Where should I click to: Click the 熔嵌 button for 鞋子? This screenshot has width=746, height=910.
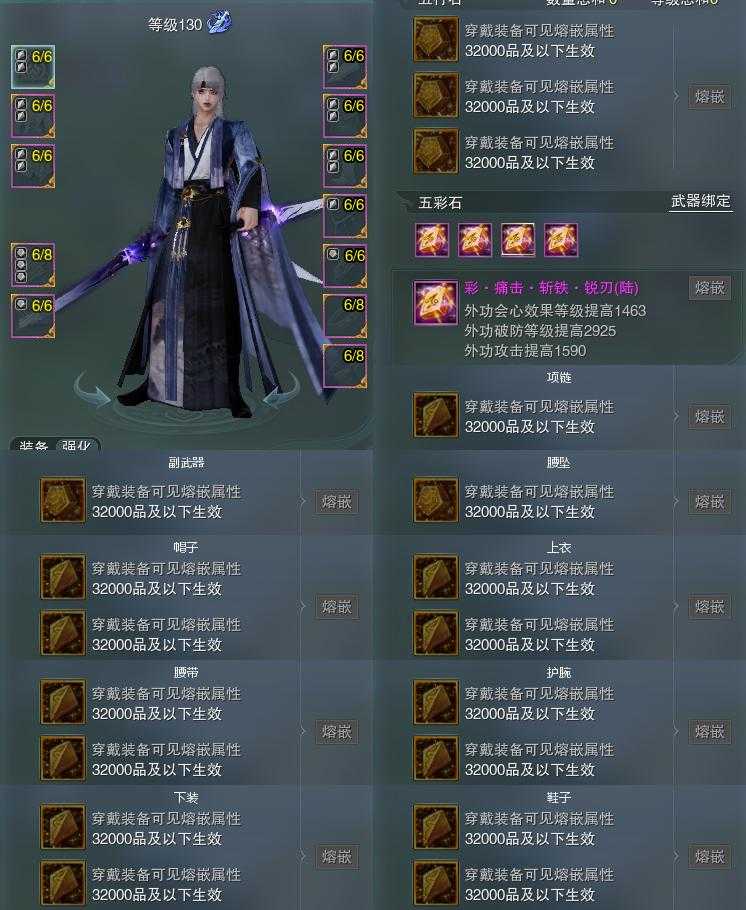coord(709,857)
